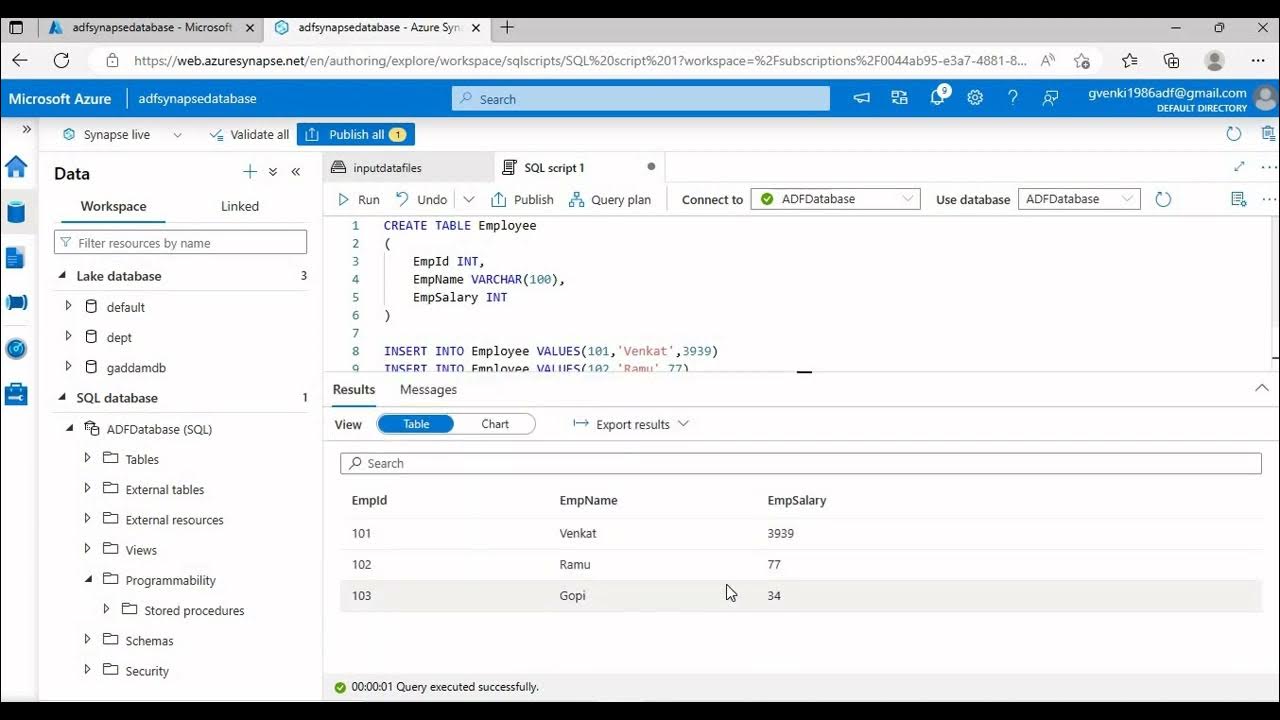Select the Security folder in tree
Screen dimensions: 1280x720
147,671
